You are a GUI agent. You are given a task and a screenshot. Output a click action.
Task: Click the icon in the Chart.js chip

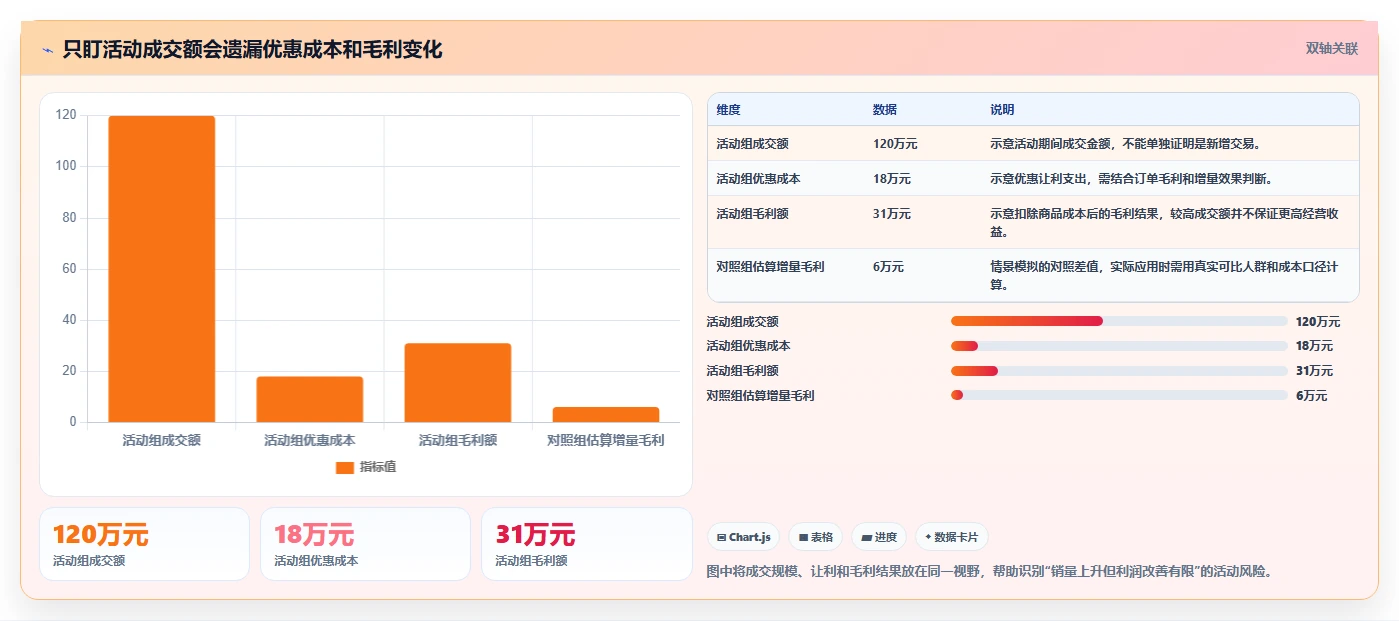[x=721, y=537]
